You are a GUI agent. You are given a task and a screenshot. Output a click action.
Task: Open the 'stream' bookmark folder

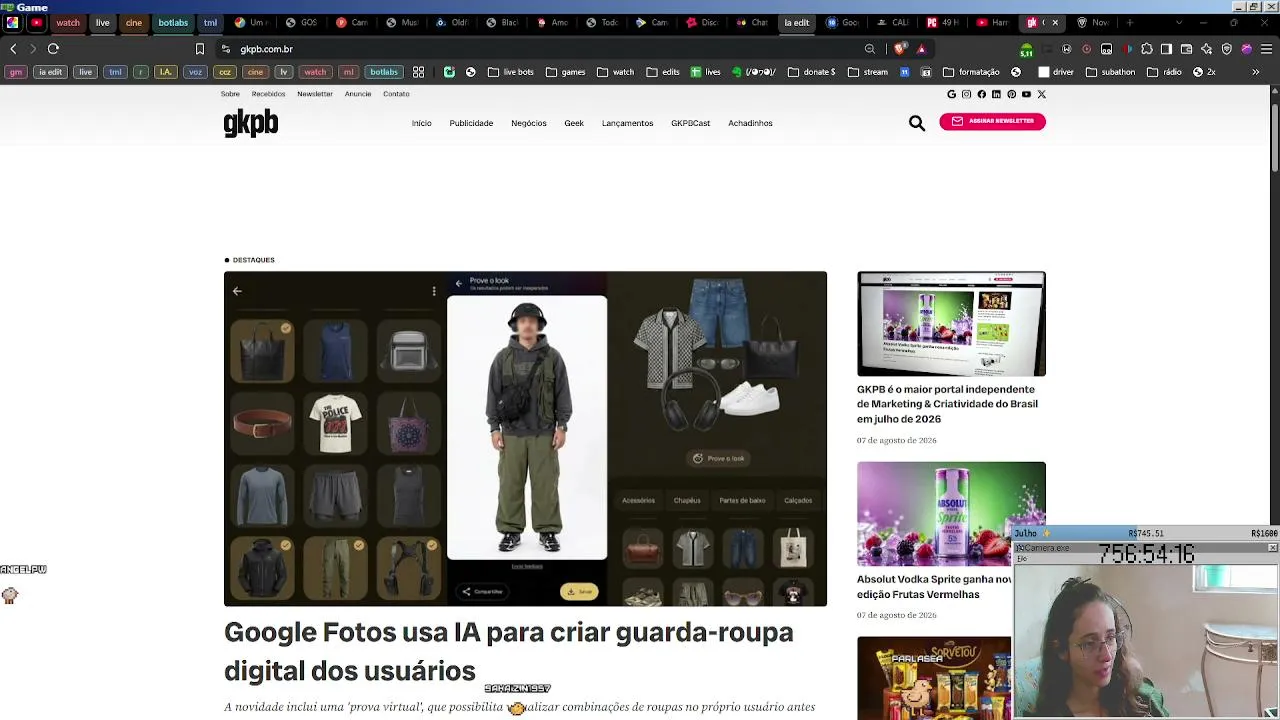(x=868, y=72)
